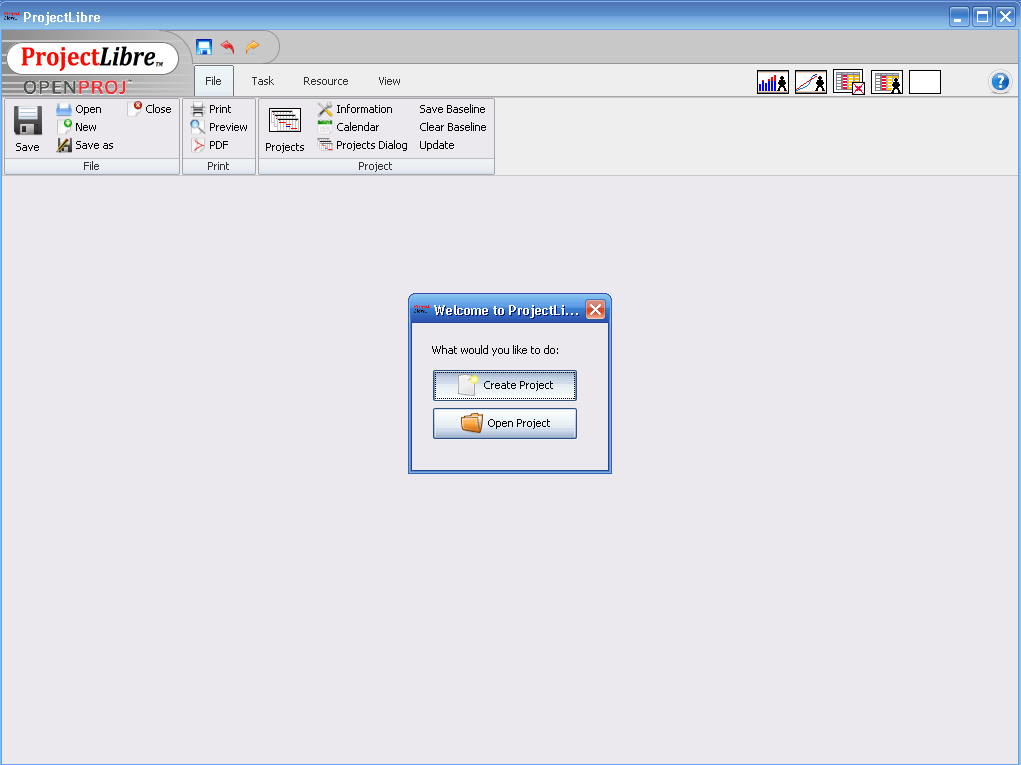Choose Save as in File group
This screenshot has height=765, width=1021.
[85, 145]
